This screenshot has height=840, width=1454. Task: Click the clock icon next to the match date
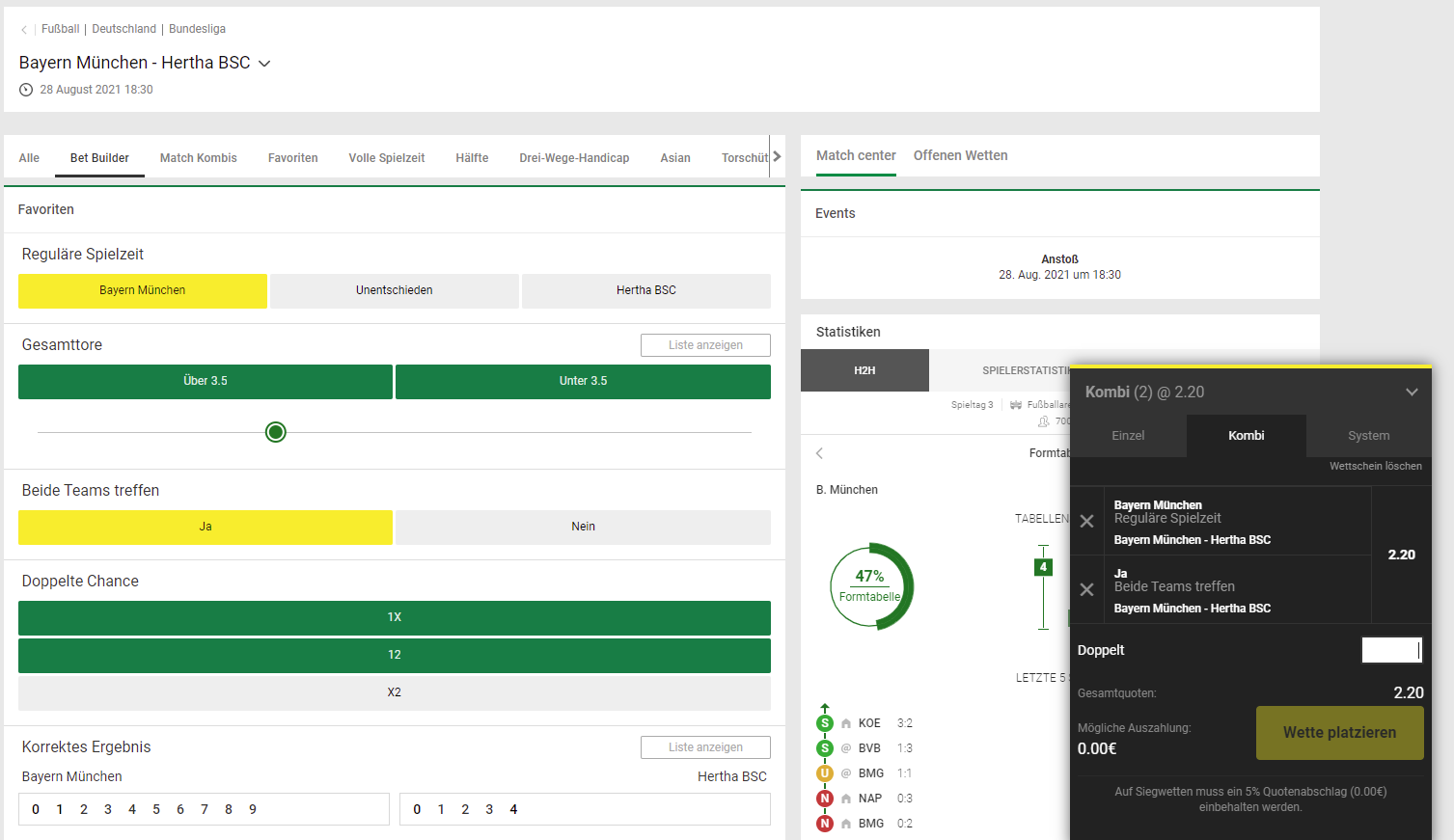click(26, 90)
